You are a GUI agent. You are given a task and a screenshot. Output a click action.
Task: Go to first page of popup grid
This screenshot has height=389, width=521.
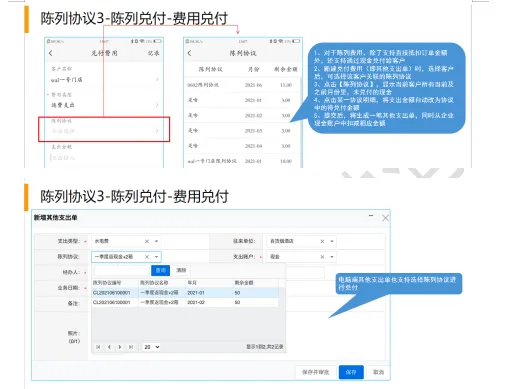coord(98,347)
